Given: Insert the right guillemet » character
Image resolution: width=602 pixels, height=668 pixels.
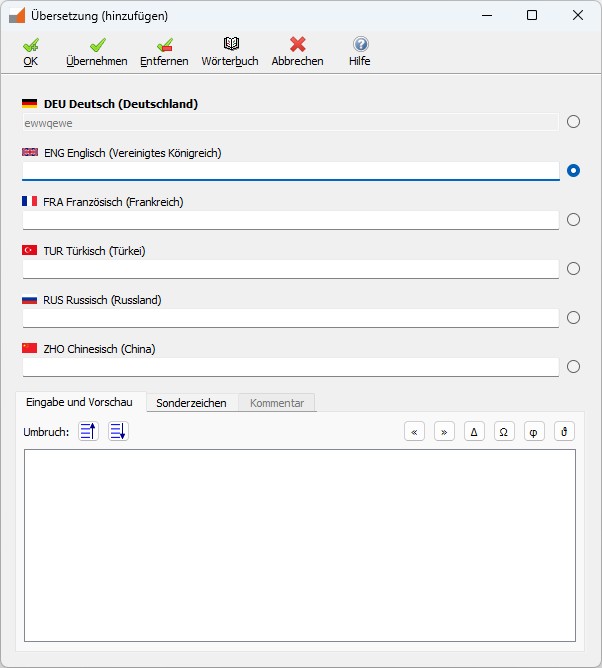Looking at the screenshot, I should [445, 432].
